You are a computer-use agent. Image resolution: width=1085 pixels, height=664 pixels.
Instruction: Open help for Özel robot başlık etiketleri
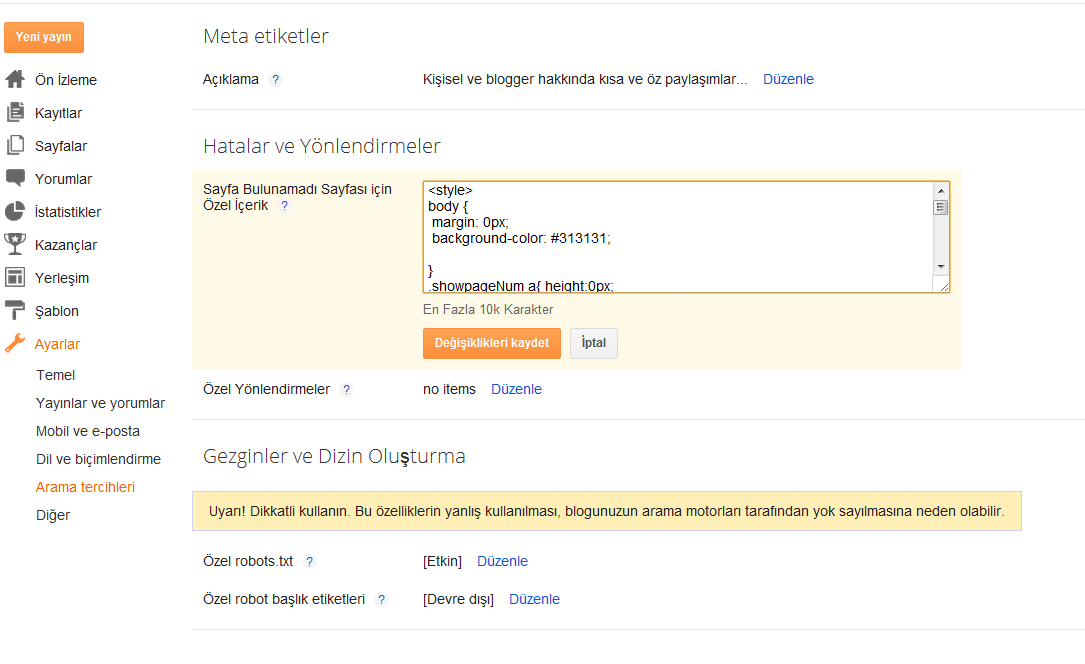381,600
